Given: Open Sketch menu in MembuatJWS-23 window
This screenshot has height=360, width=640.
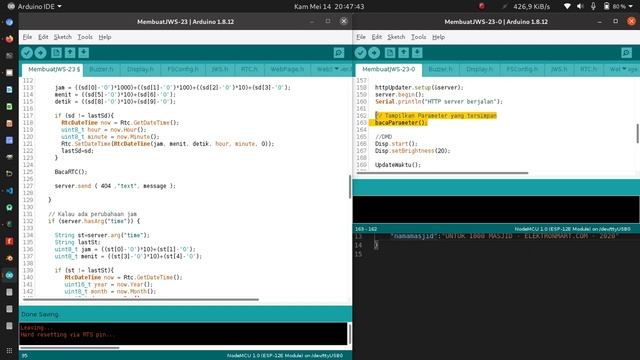Looking at the screenshot, I should coord(62,37).
